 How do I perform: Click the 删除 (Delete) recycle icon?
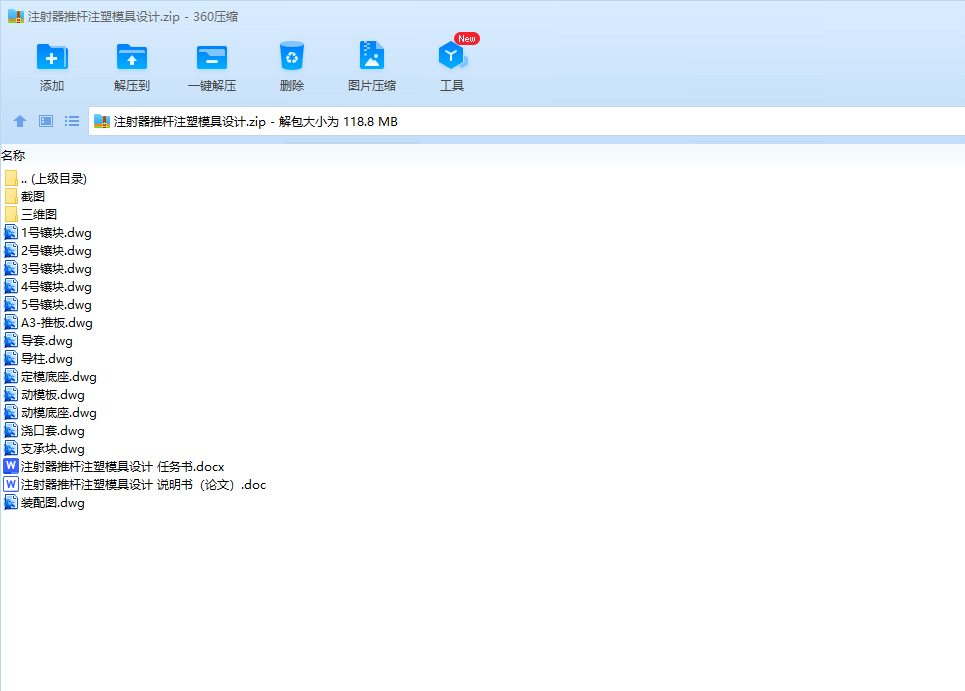292,57
